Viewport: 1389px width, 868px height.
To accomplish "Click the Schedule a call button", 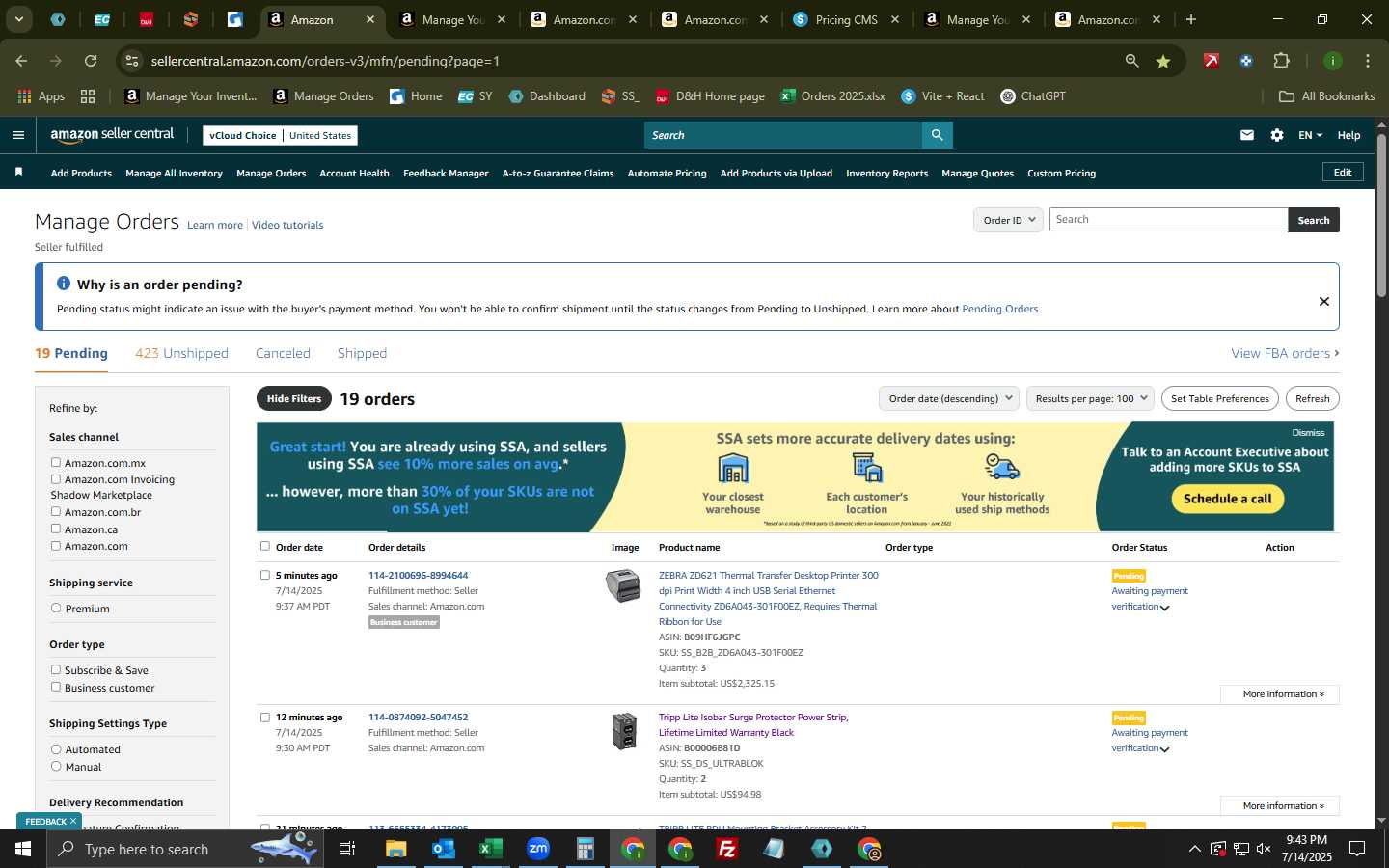I will [x=1228, y=499].
